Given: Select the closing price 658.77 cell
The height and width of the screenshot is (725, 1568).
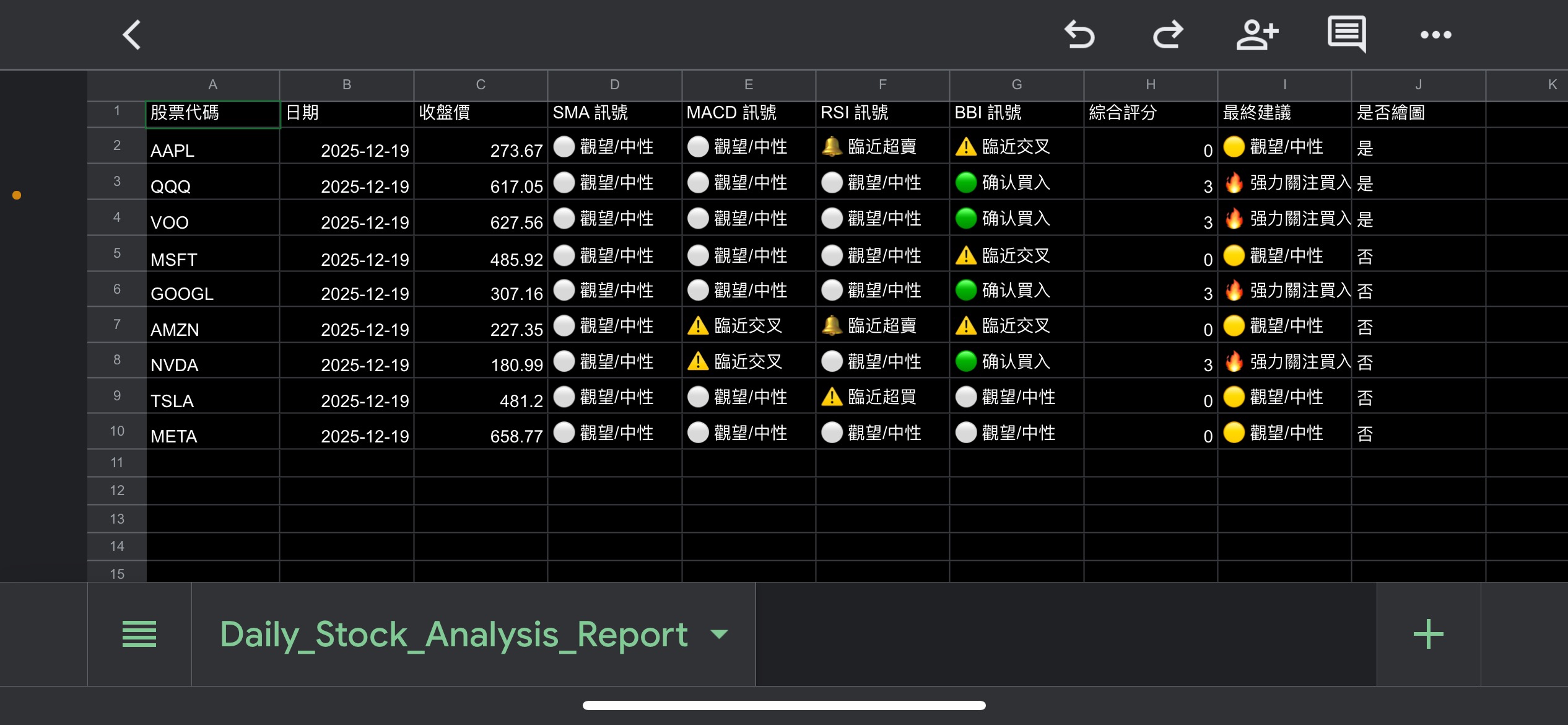Looking at the screenshot, I should pos(481,433).
